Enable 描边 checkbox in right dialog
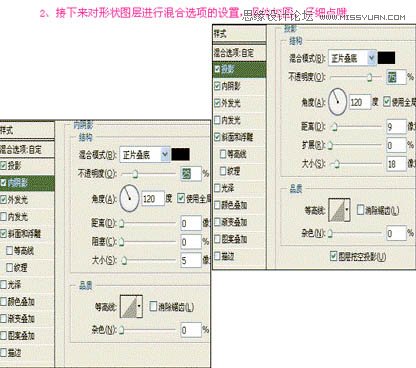The image size is (416, 368). coord(217,256)
